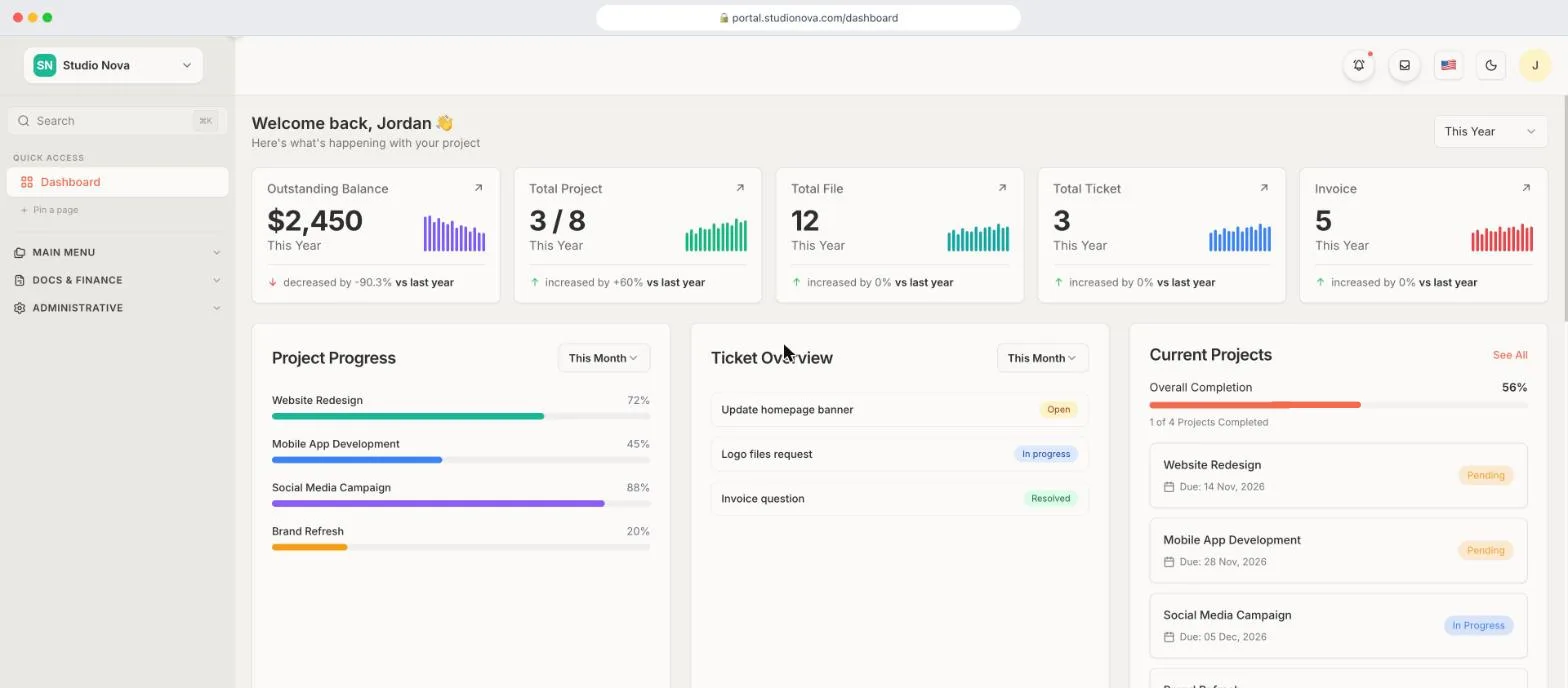Click calendar icon beside Due: 05 Dec, 2026

(x=1169, y=637)
